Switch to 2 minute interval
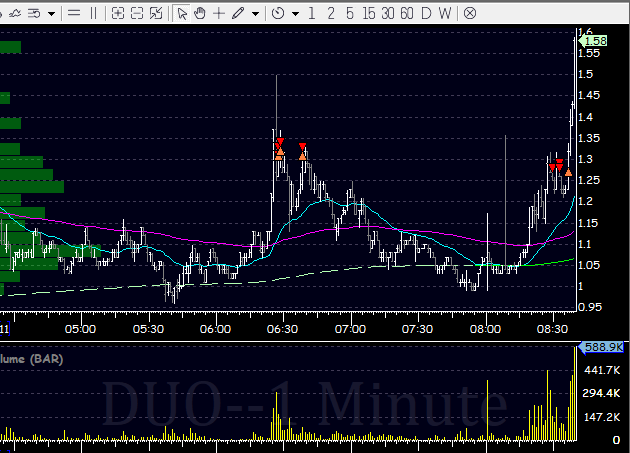 click(331, 13)
